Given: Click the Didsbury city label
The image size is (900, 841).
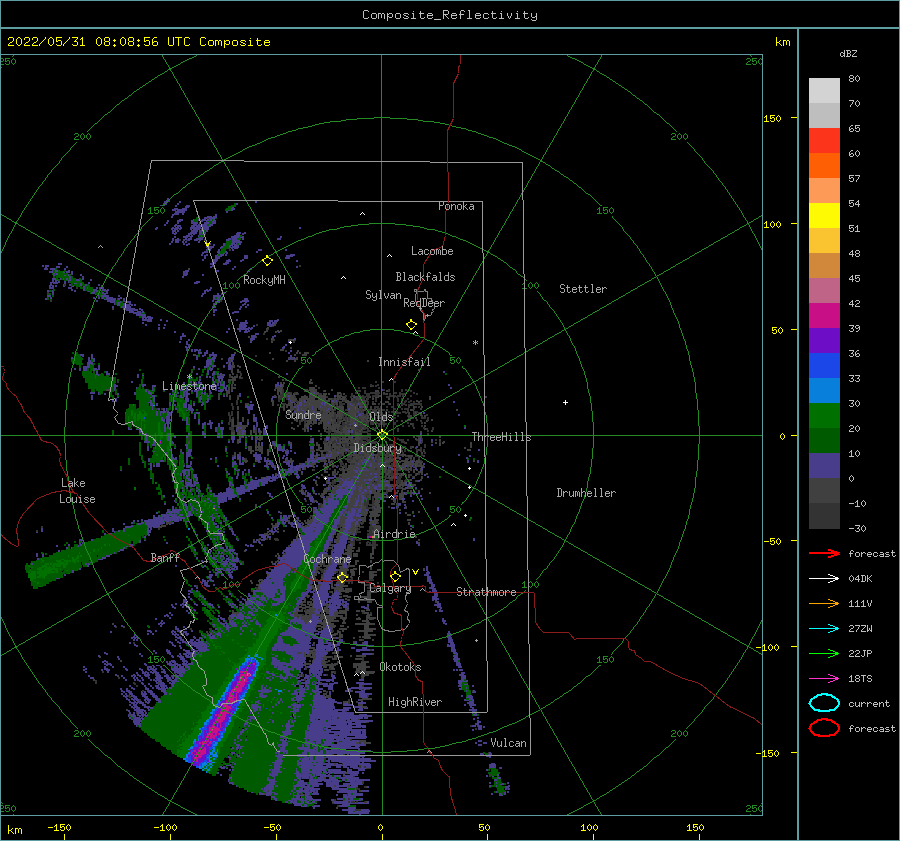Looking at the screenshot, I should coord(378,448).
